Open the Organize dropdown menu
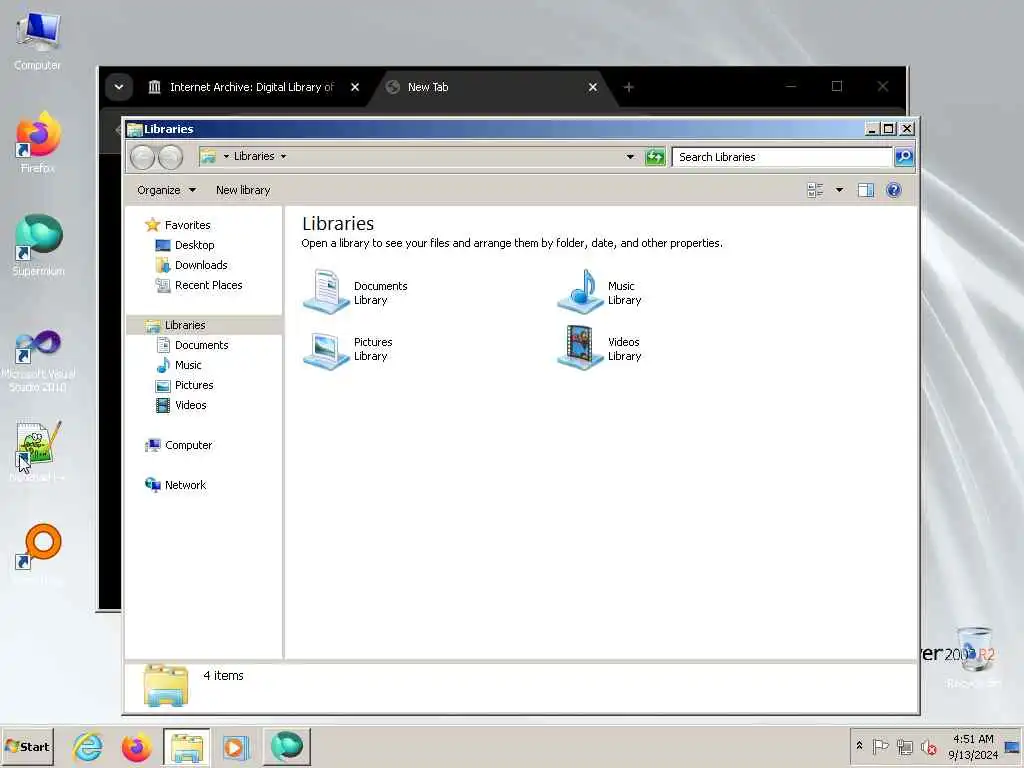 click(166, 190)
